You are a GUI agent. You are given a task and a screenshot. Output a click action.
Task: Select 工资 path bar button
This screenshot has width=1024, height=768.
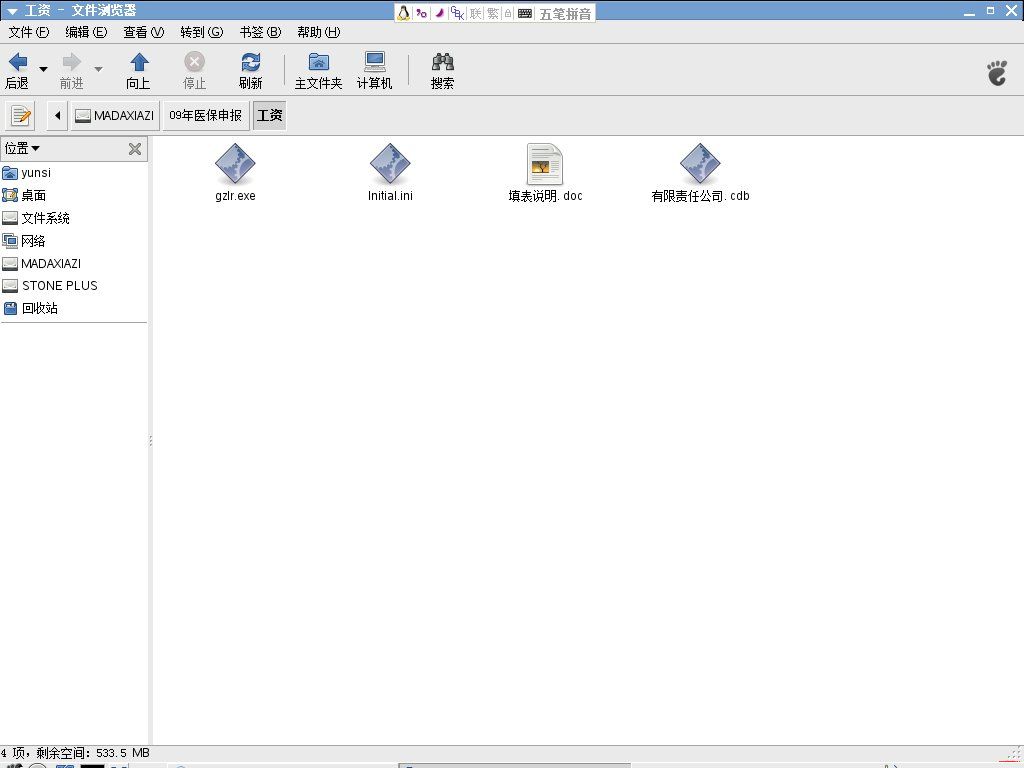pos(270,116)
